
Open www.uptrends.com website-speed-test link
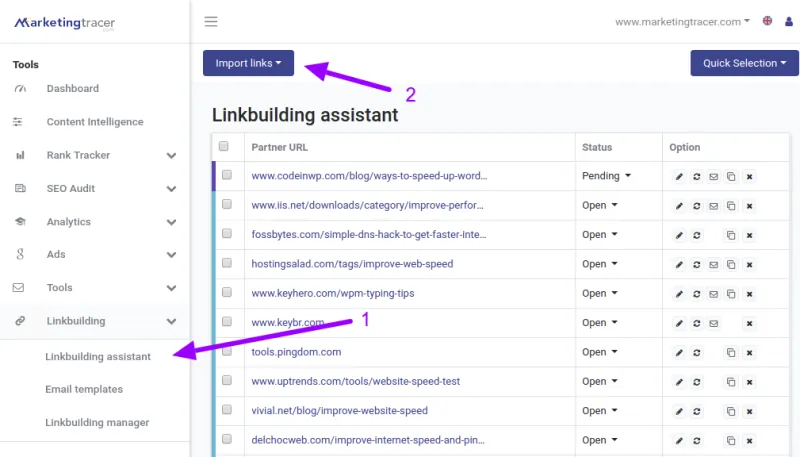[356, 382]
